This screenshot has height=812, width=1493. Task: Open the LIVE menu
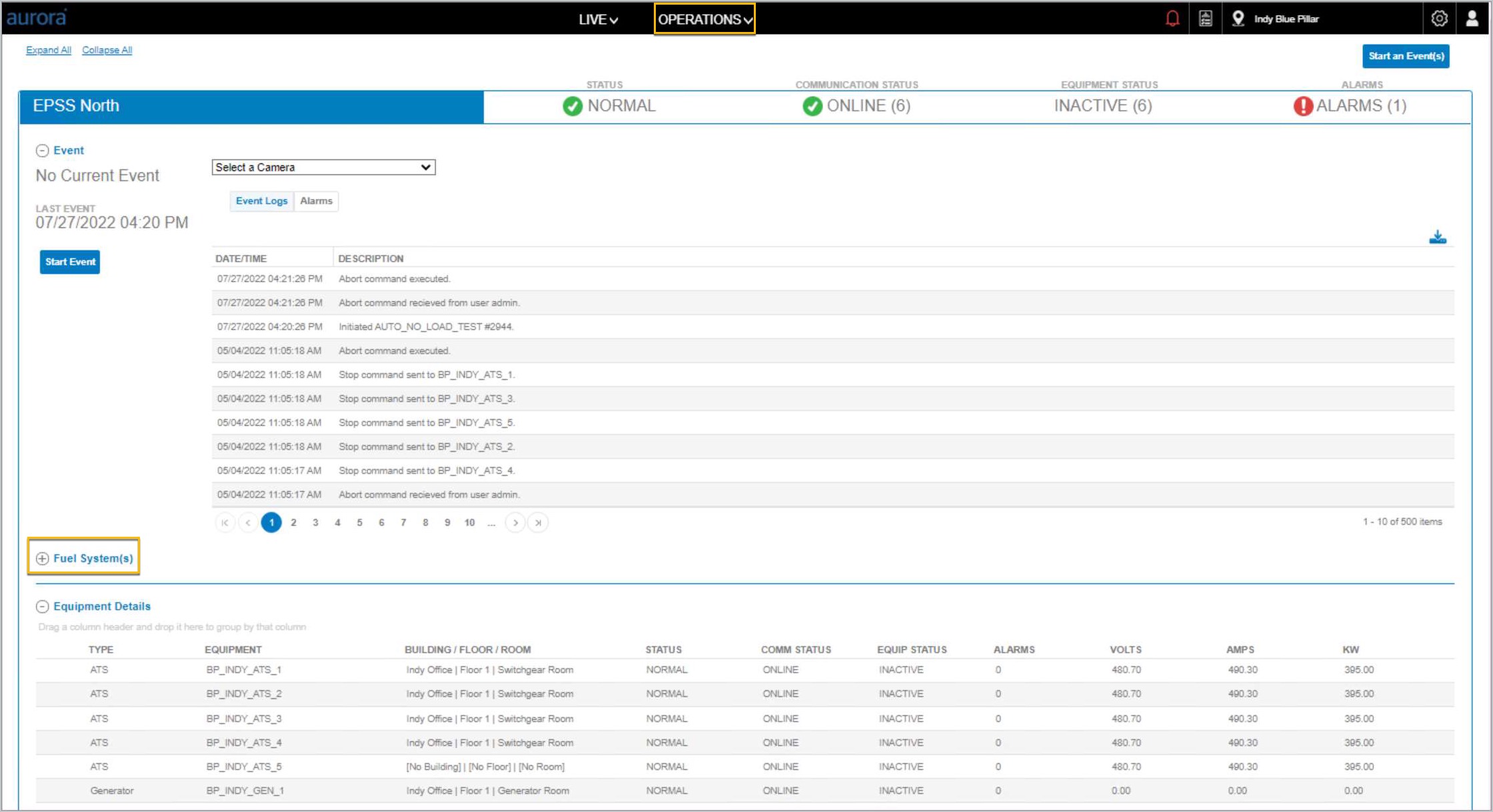tap(598, 19)
